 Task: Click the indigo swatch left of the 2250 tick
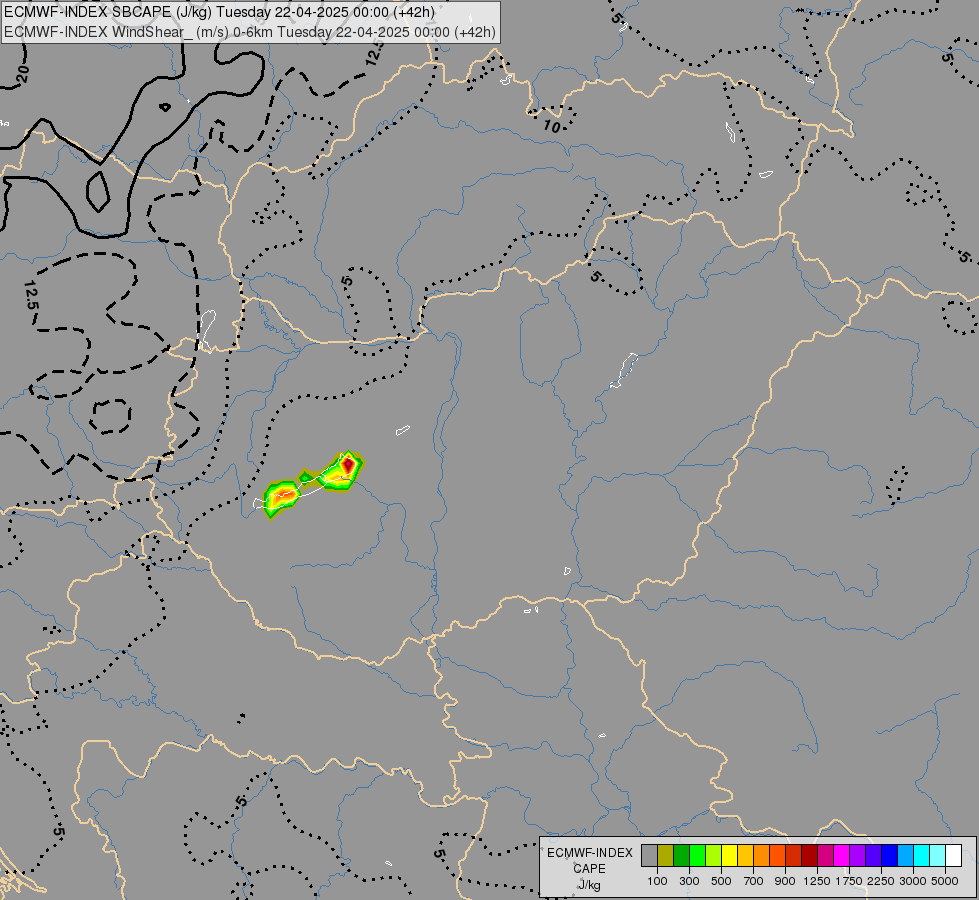coord(873,855)
